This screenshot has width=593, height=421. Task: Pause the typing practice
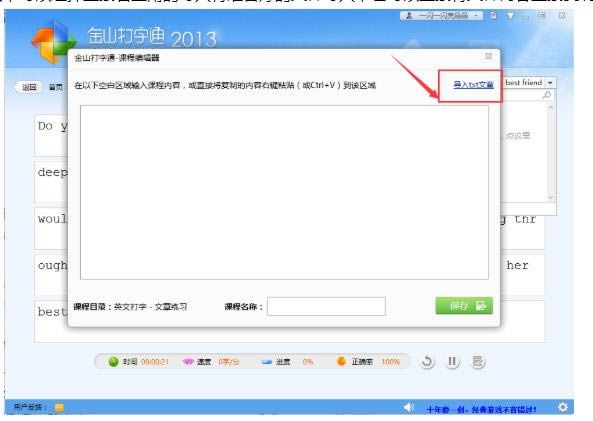[x=452, y=362]
